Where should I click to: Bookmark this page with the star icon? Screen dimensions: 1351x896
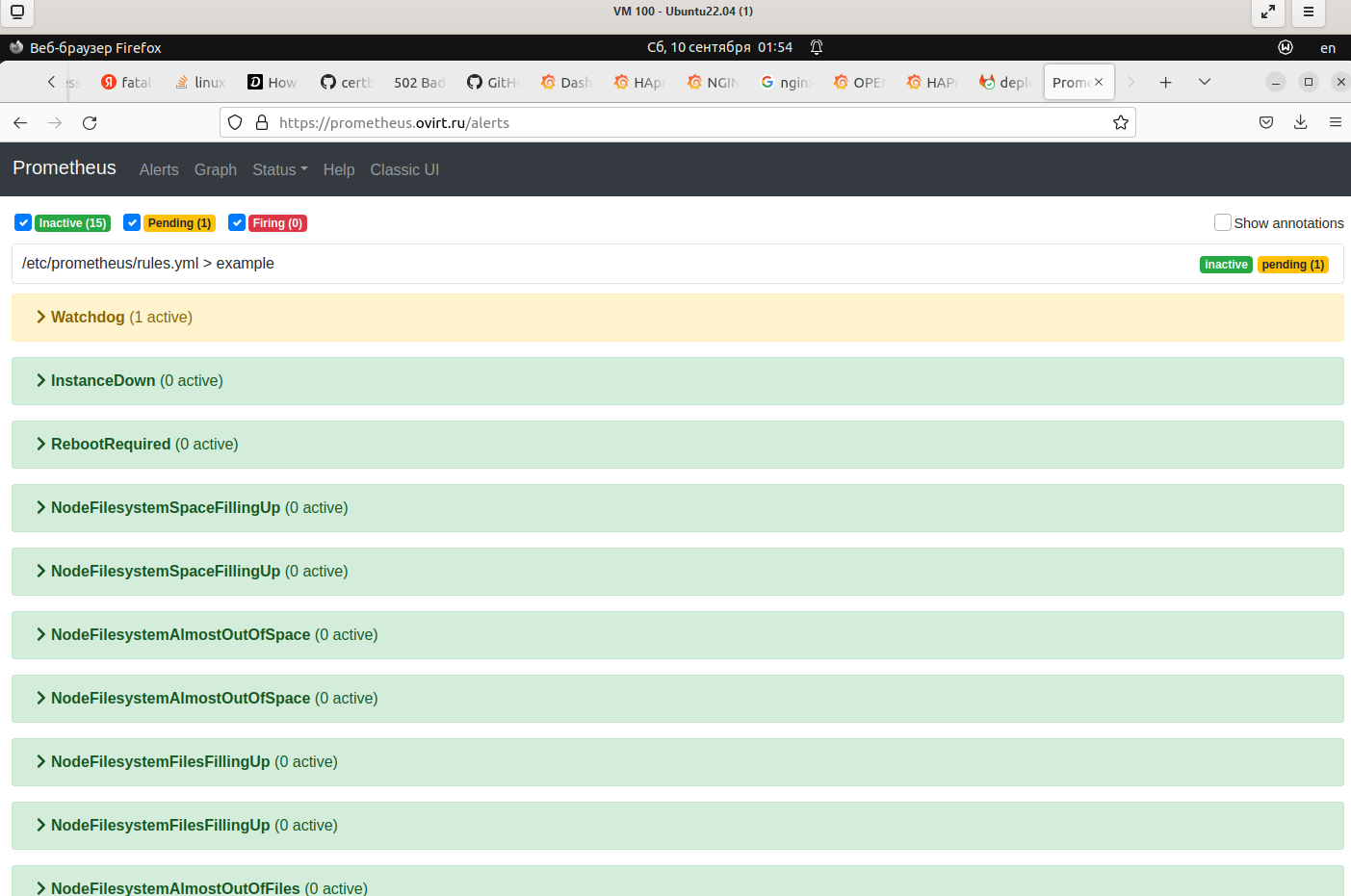(1121, 123)
